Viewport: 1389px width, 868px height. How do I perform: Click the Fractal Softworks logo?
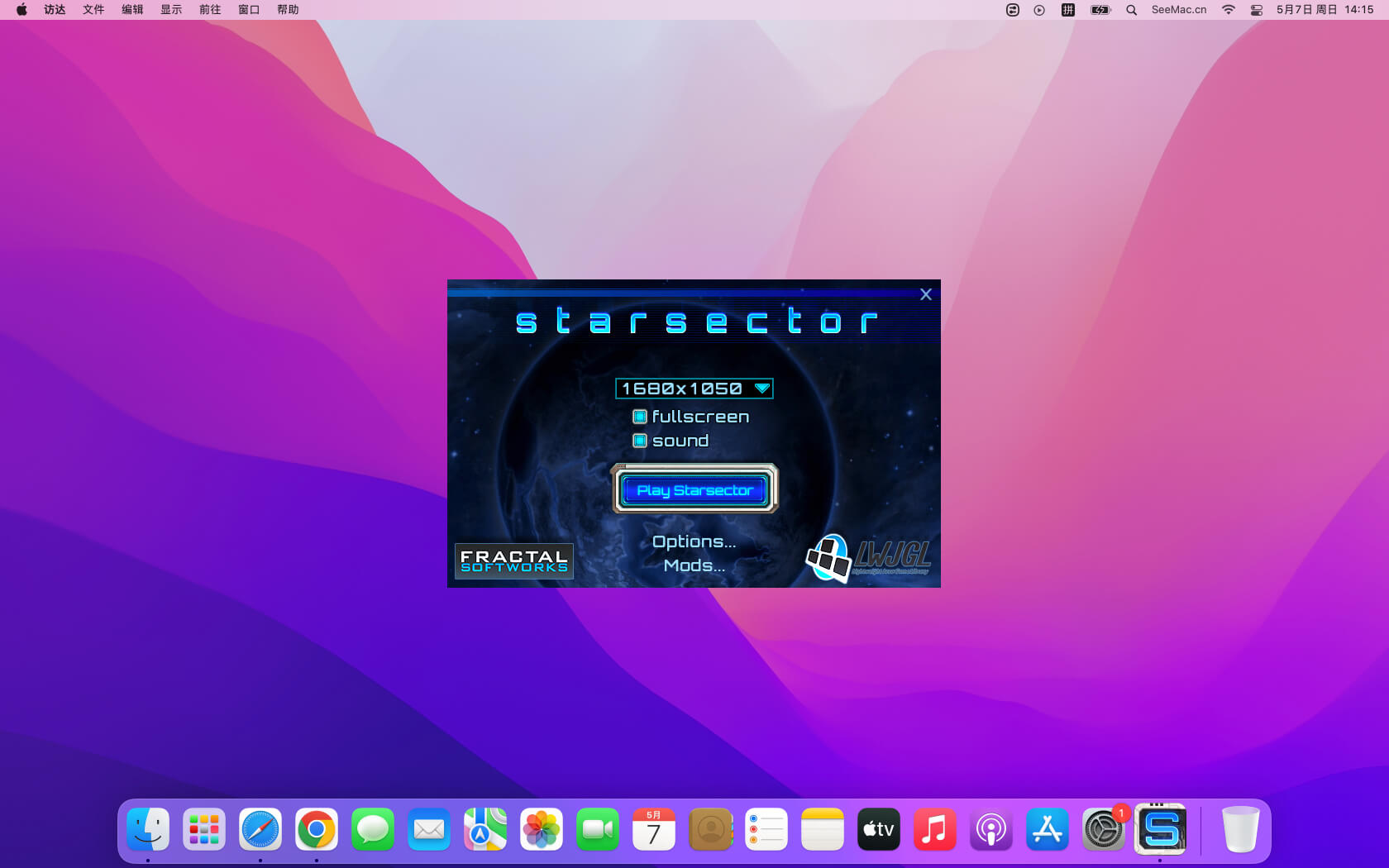(x=513, y=561)
